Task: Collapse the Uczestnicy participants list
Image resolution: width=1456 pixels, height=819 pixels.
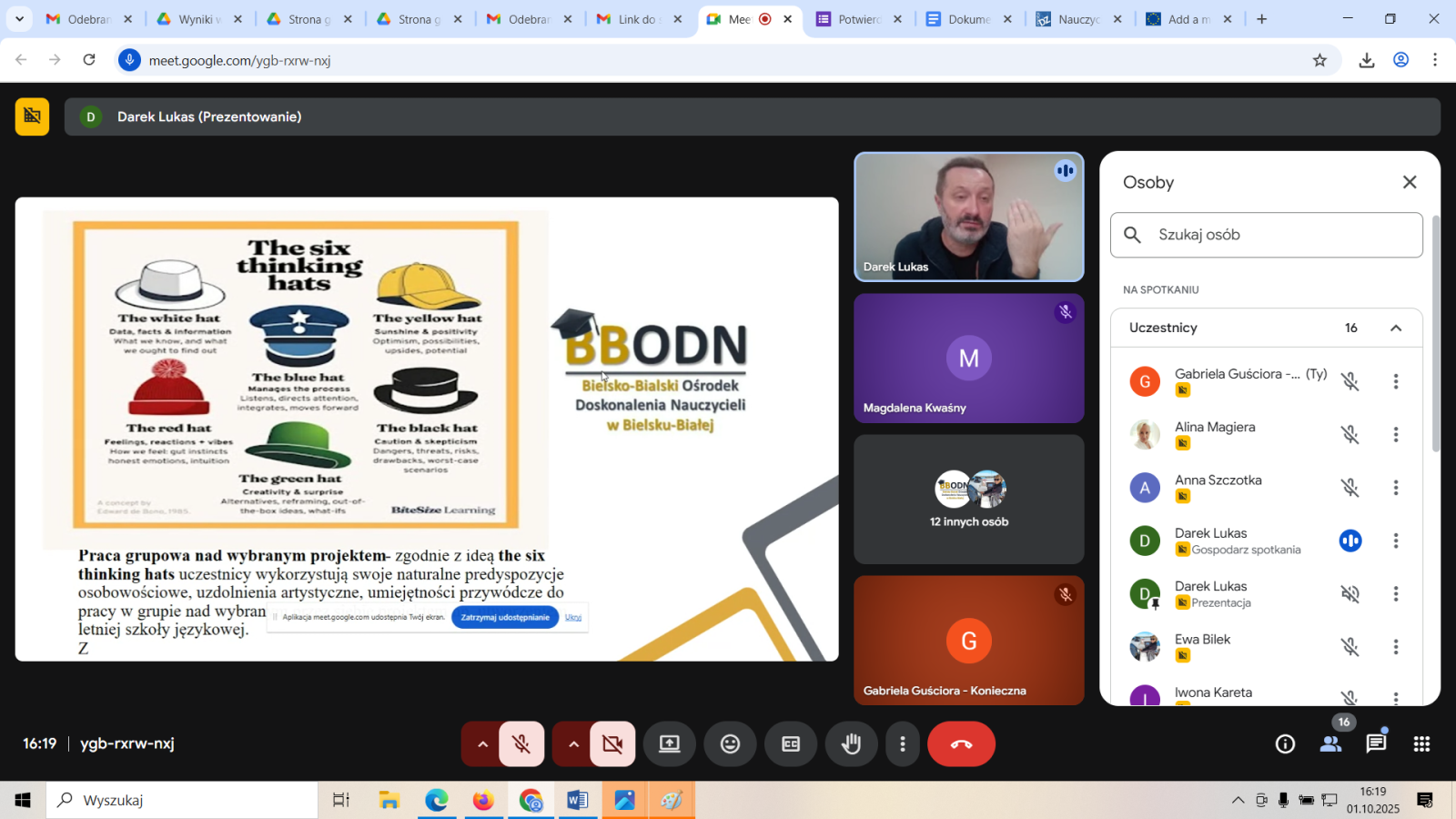Action: [x=1396, y=328]
